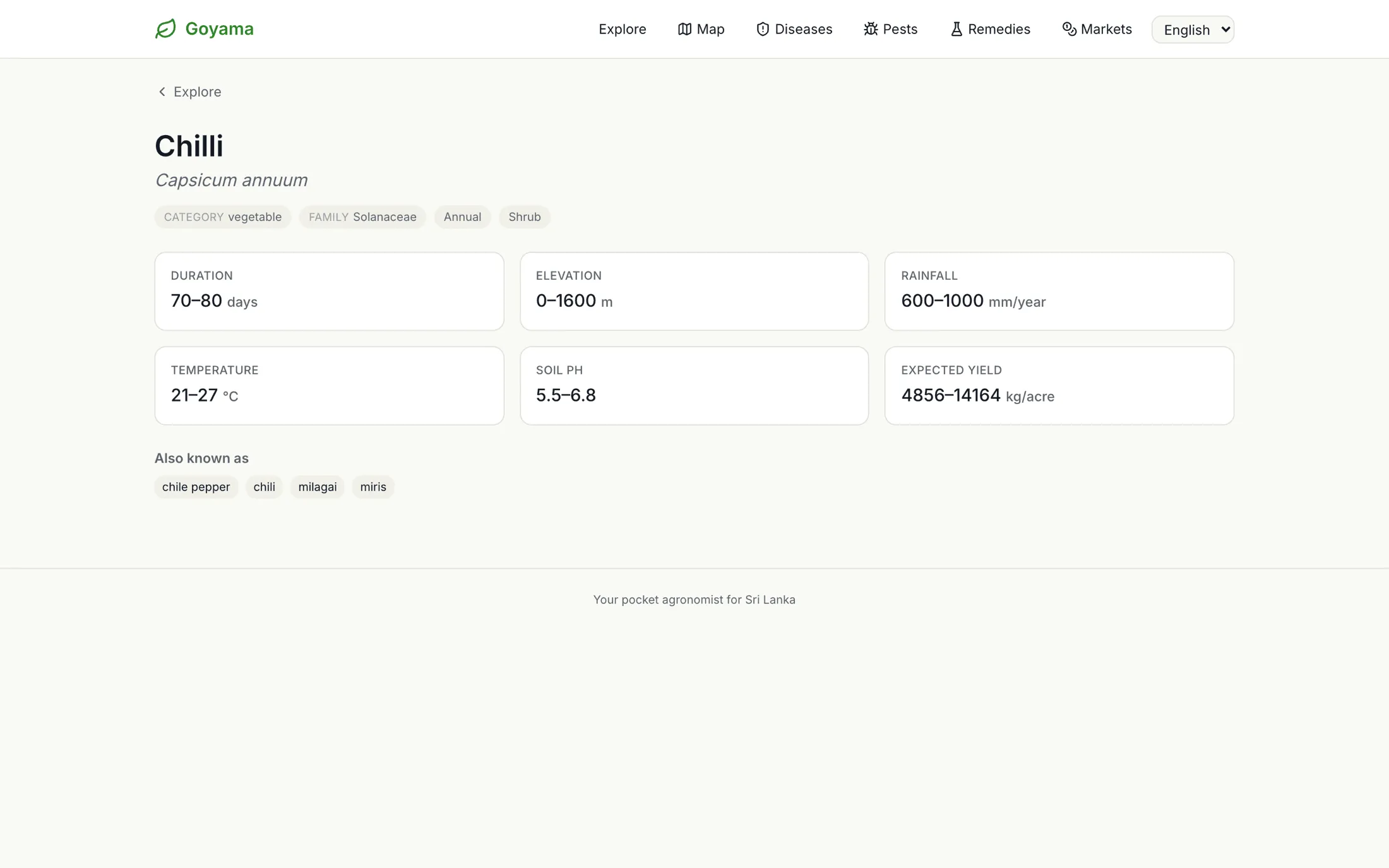This screenshot has width=1389, height=868.
Task: Open the Map nav item label
Action: click(710, 29)
